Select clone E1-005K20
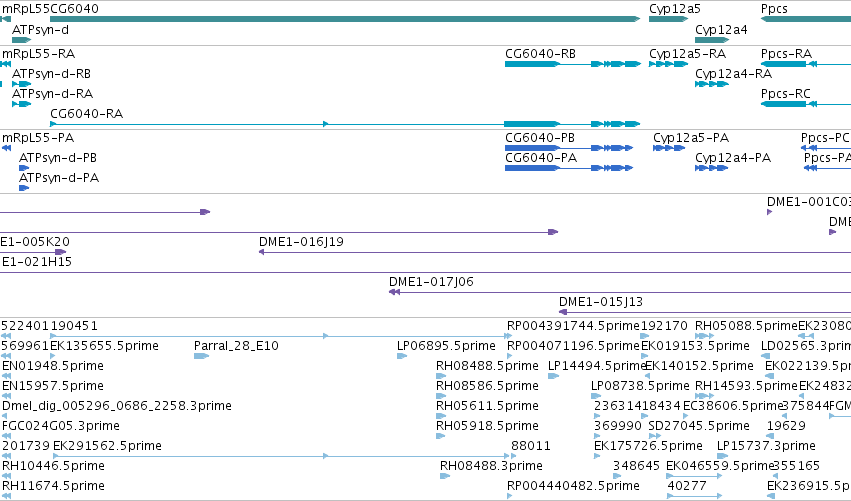Viewport: 851px width, 501px height. click(33, 252)
